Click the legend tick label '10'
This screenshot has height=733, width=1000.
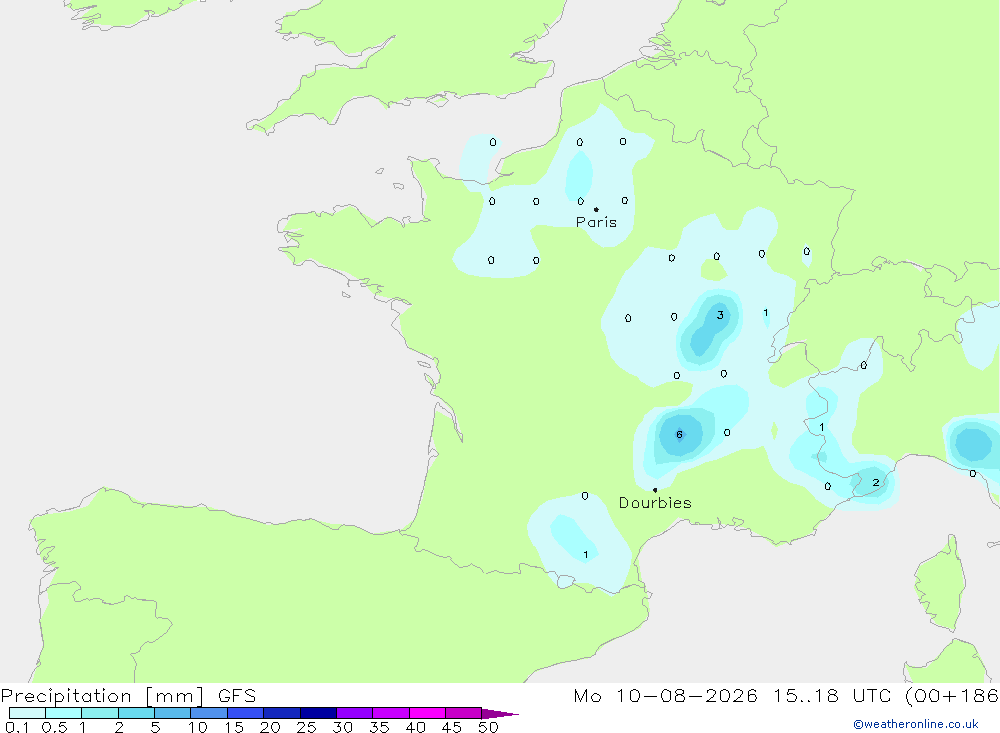pyautogui.click(x=198, y=727)
